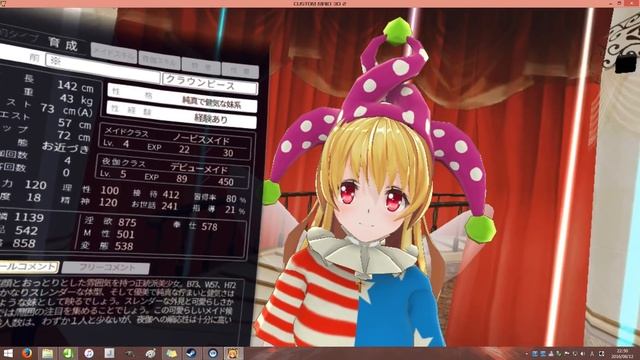Click the 淫欲 875 stat

click(111, 221)
